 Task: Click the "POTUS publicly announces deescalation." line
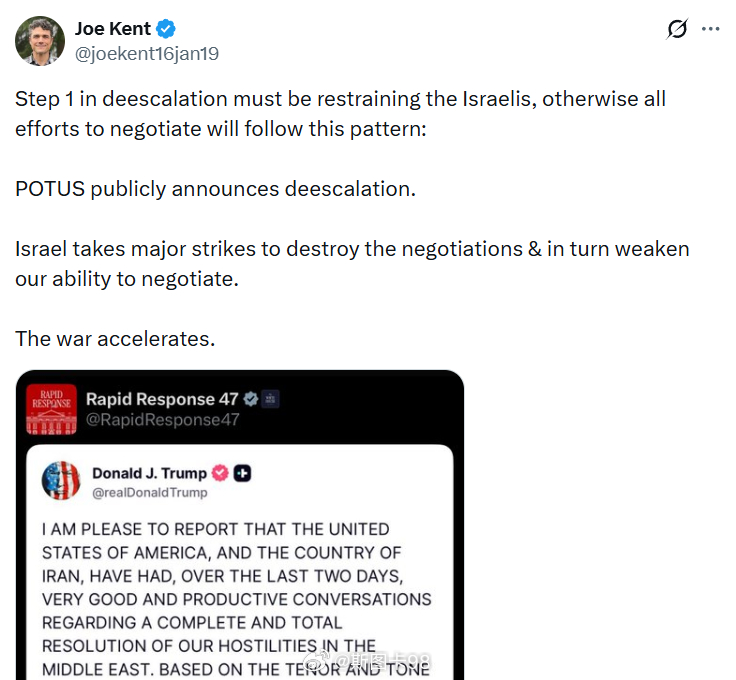(215, 189)
